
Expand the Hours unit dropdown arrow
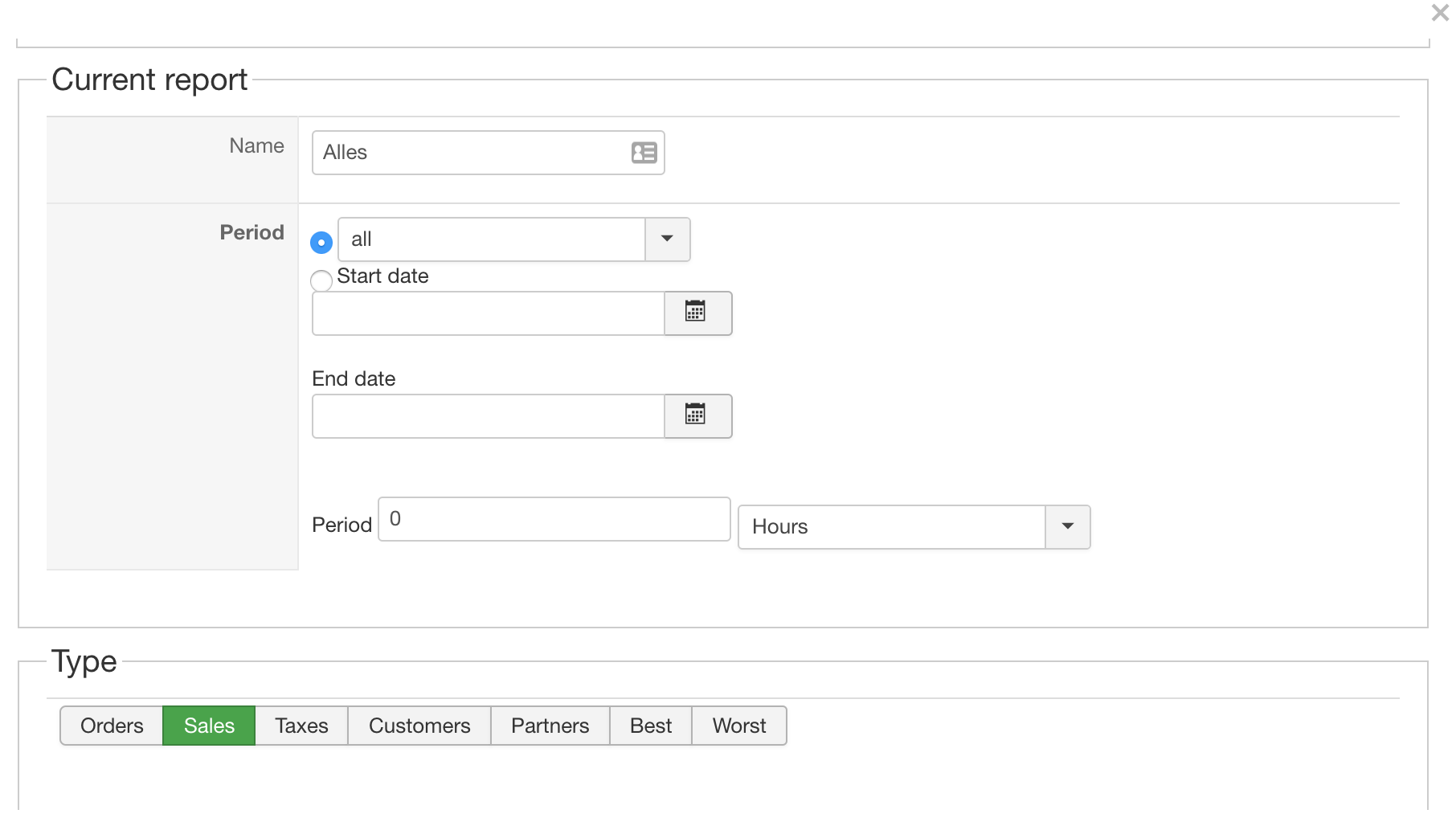coord(1067,527)
